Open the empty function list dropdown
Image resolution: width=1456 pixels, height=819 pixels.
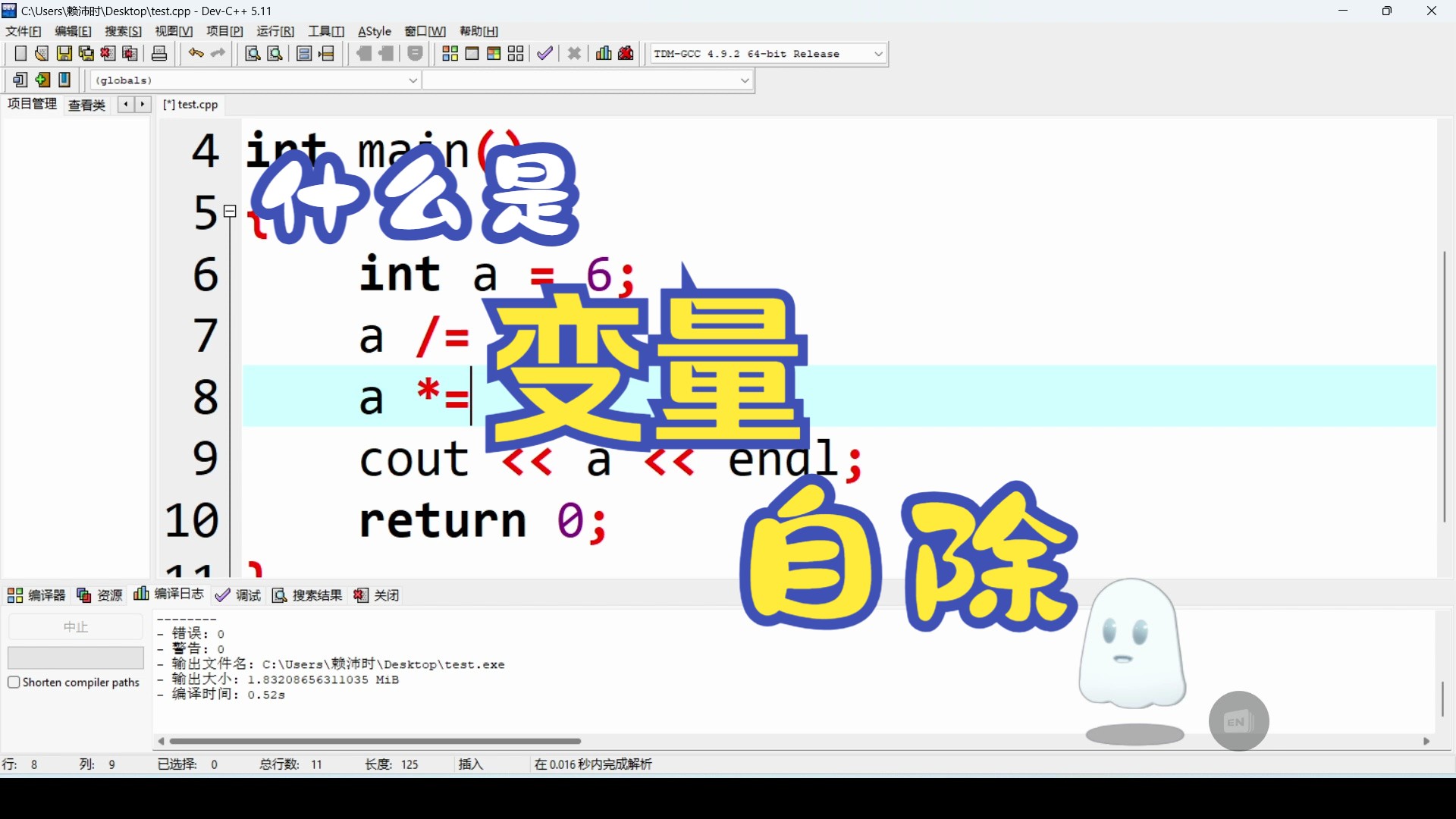pyautogui.click(x=744, y=80)
